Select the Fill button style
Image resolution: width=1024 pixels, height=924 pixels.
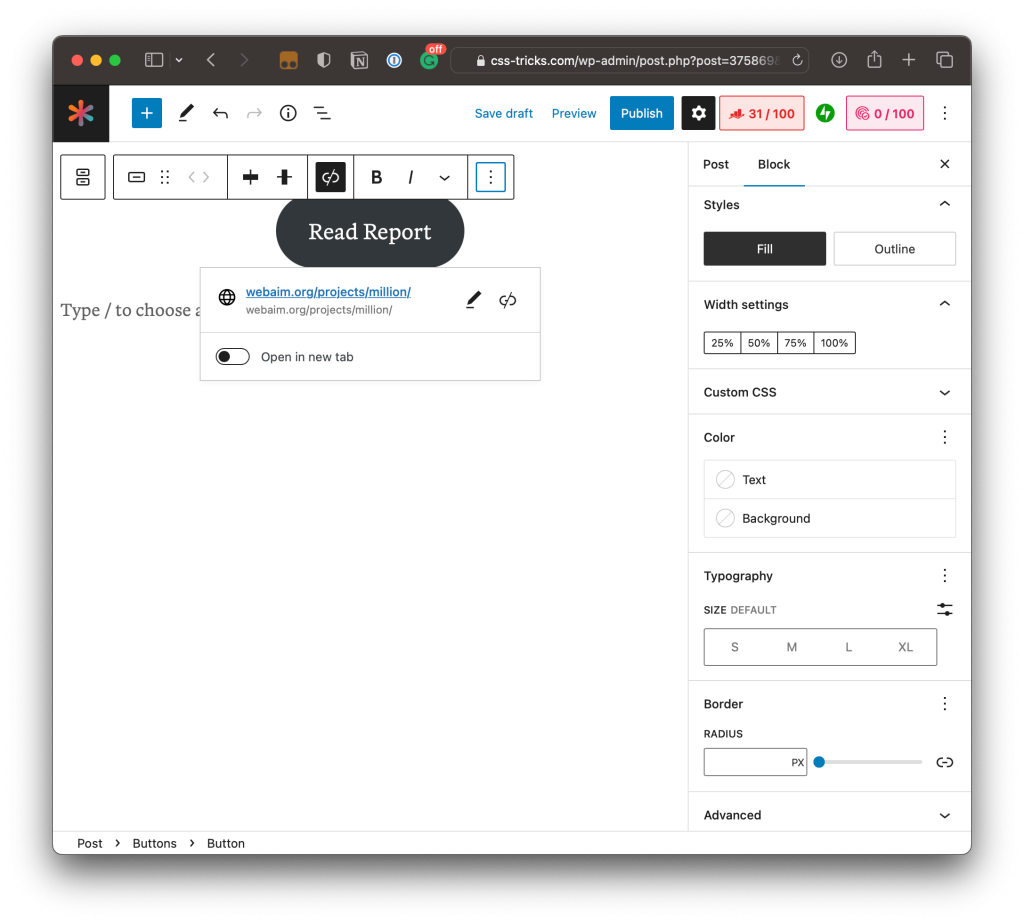pos(765,249)
